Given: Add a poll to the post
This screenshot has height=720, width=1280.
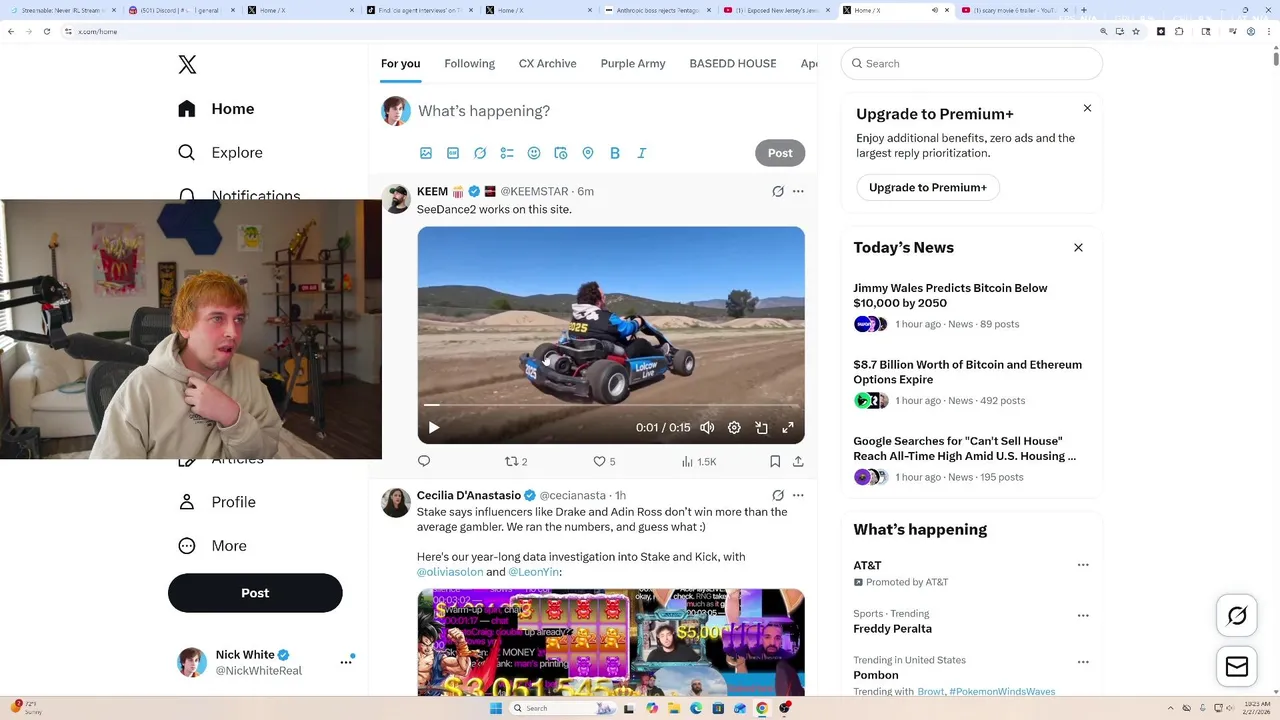Looking at the screenshot, I should click(x=507, y=153).
